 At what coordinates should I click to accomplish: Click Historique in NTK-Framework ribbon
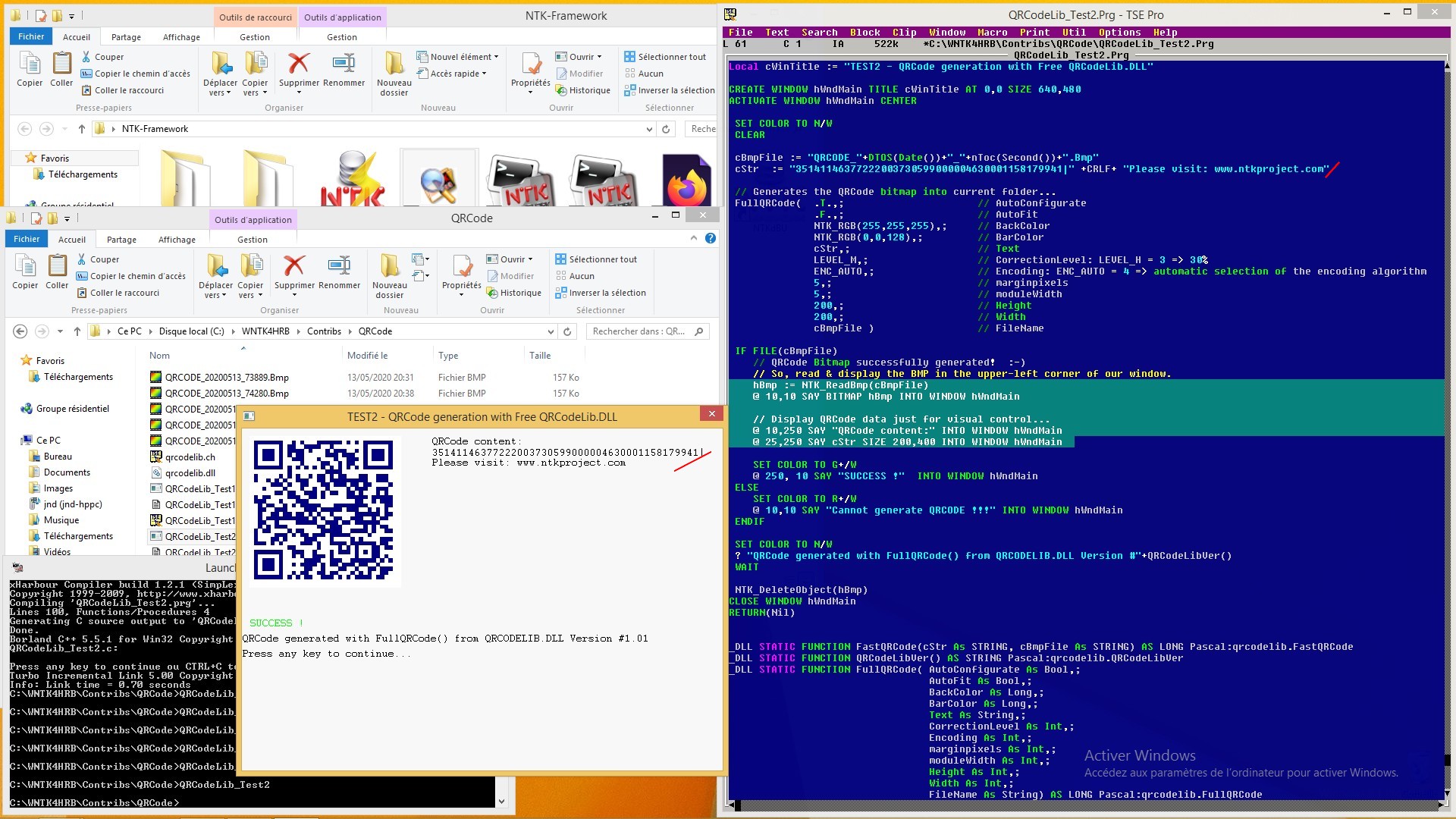click(582, 90)
